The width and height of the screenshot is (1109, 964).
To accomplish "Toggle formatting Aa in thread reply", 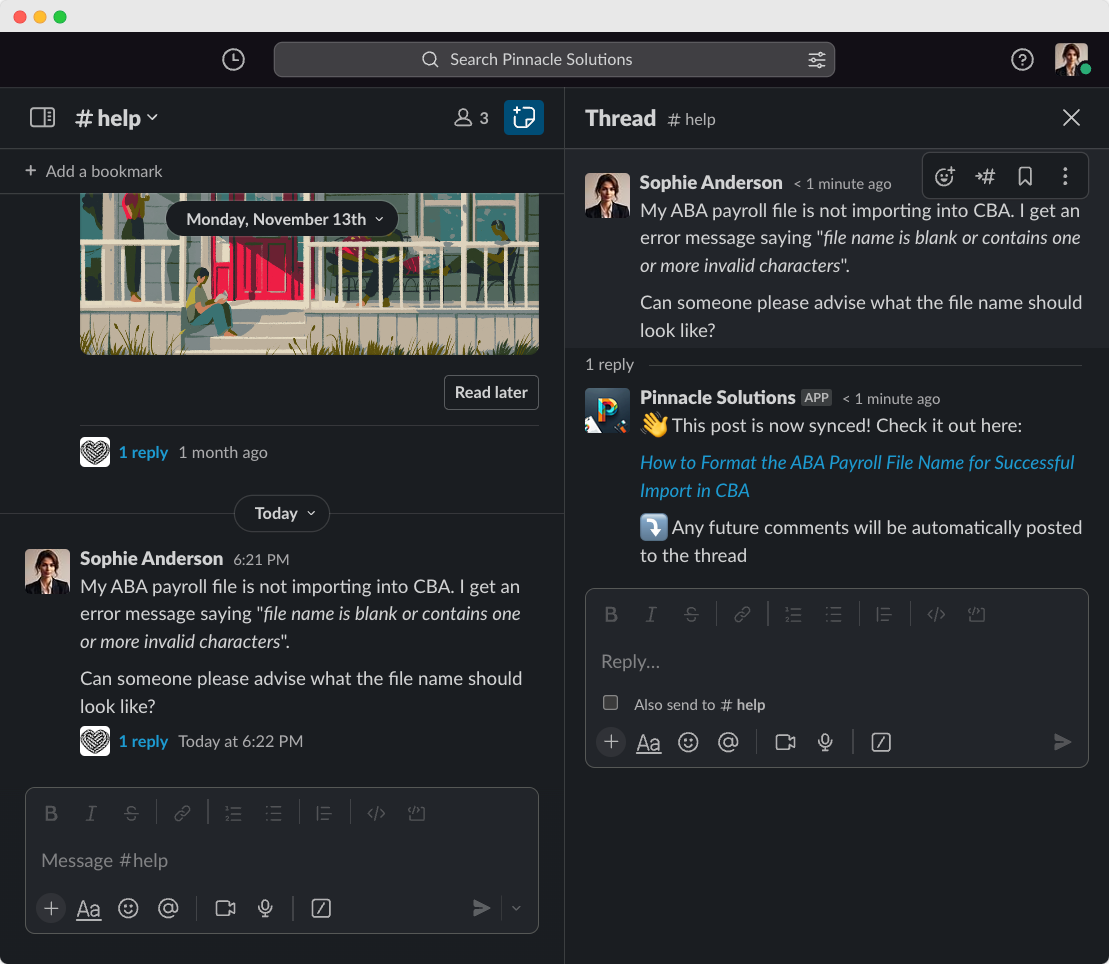I will coord(649,743).
